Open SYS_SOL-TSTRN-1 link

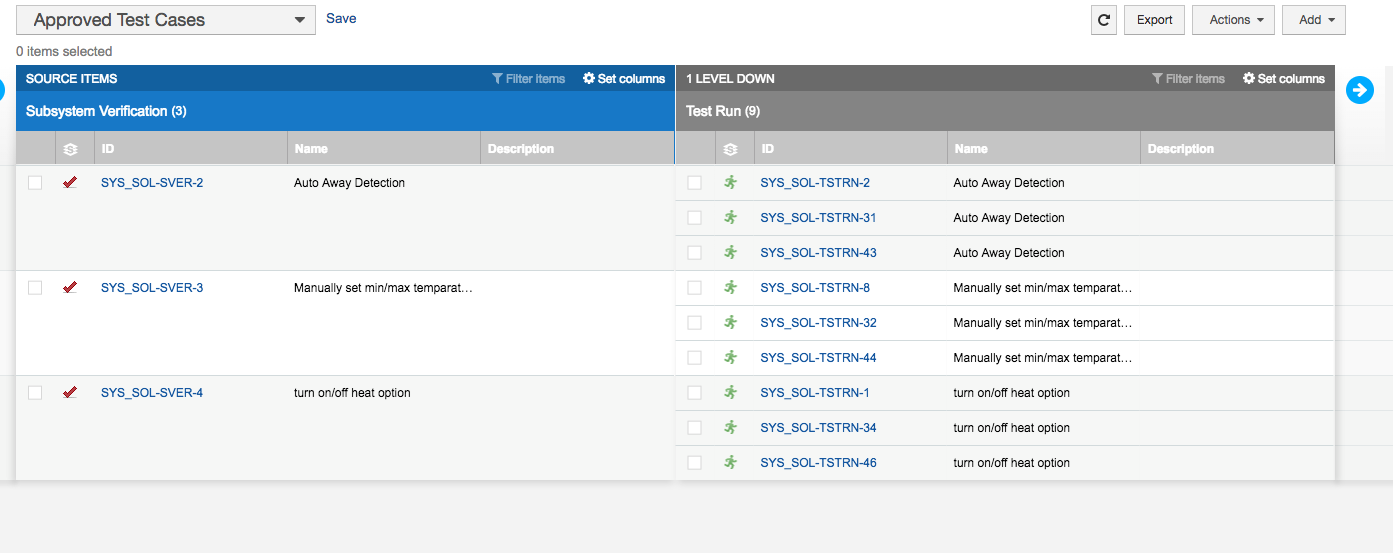(x=815, y=393)
